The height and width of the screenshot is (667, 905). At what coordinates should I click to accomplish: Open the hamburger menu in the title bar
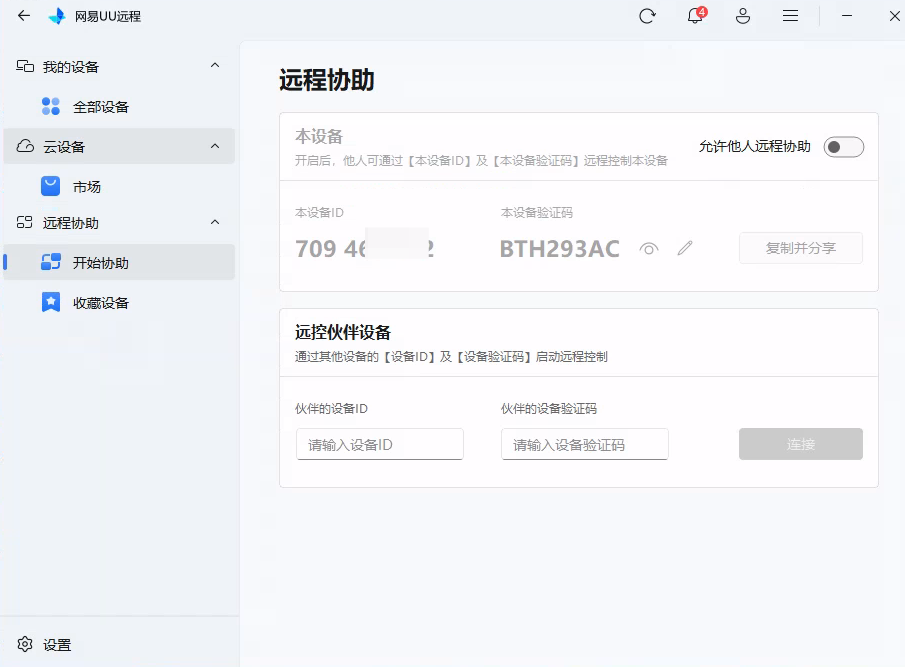pos(790,16)
